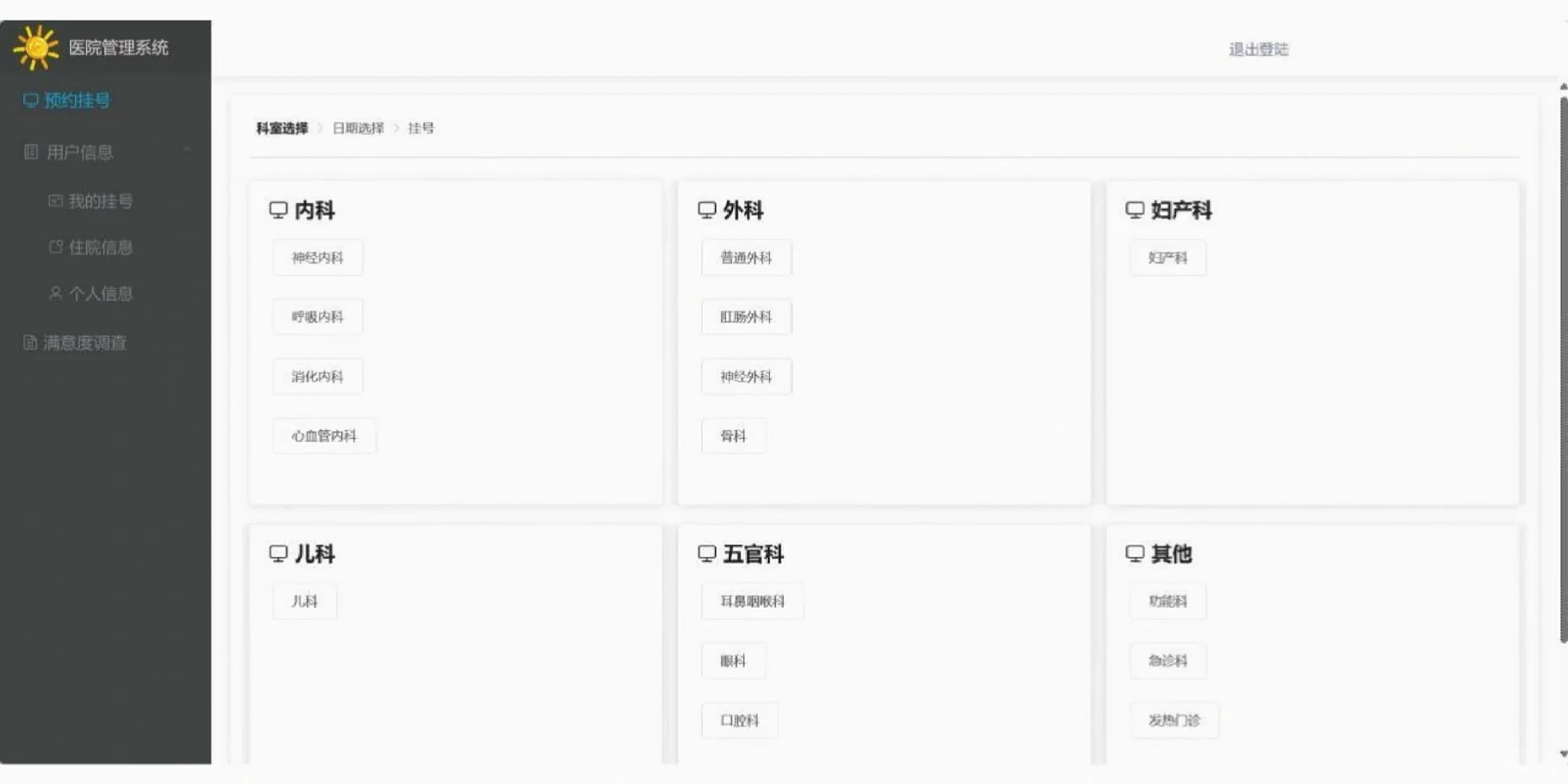Click the monitor icon beside 儿科 heading

[278, 554]
